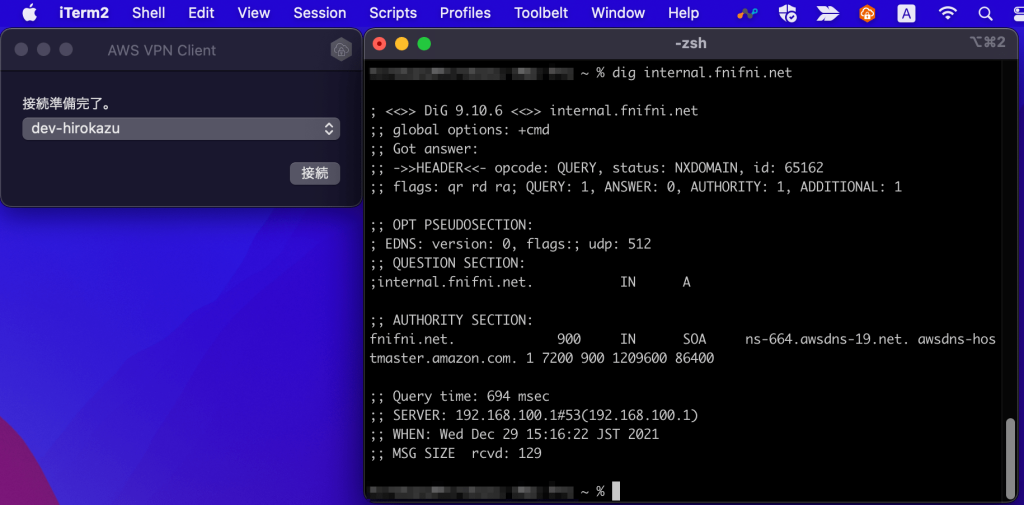The height and width of the screenshot is (505, 1024).
Task: Click 'OPT PSEUDOSECTION:' line
Action: (452, 225)
